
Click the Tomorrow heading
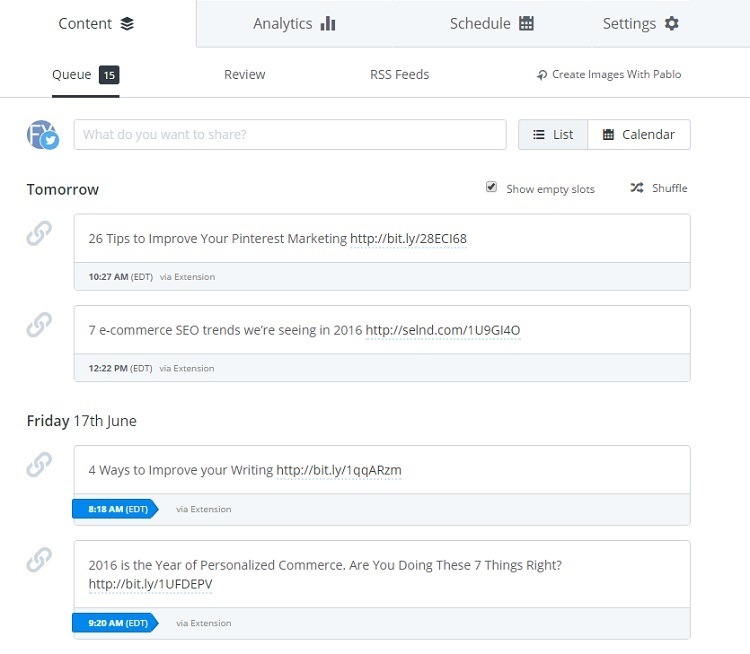[x=63, y=189]
